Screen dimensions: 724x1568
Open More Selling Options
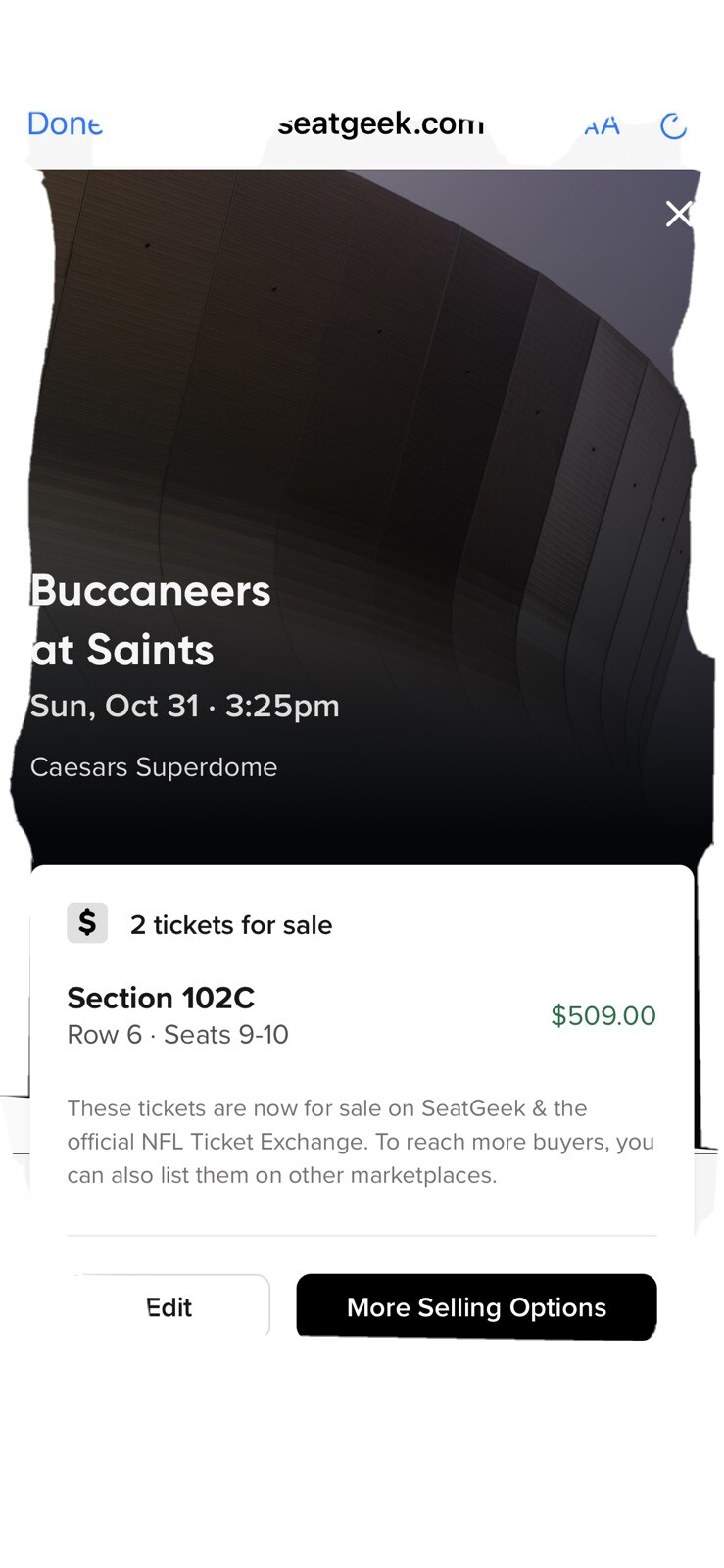pyautogui.click(x=476, y=1307)
